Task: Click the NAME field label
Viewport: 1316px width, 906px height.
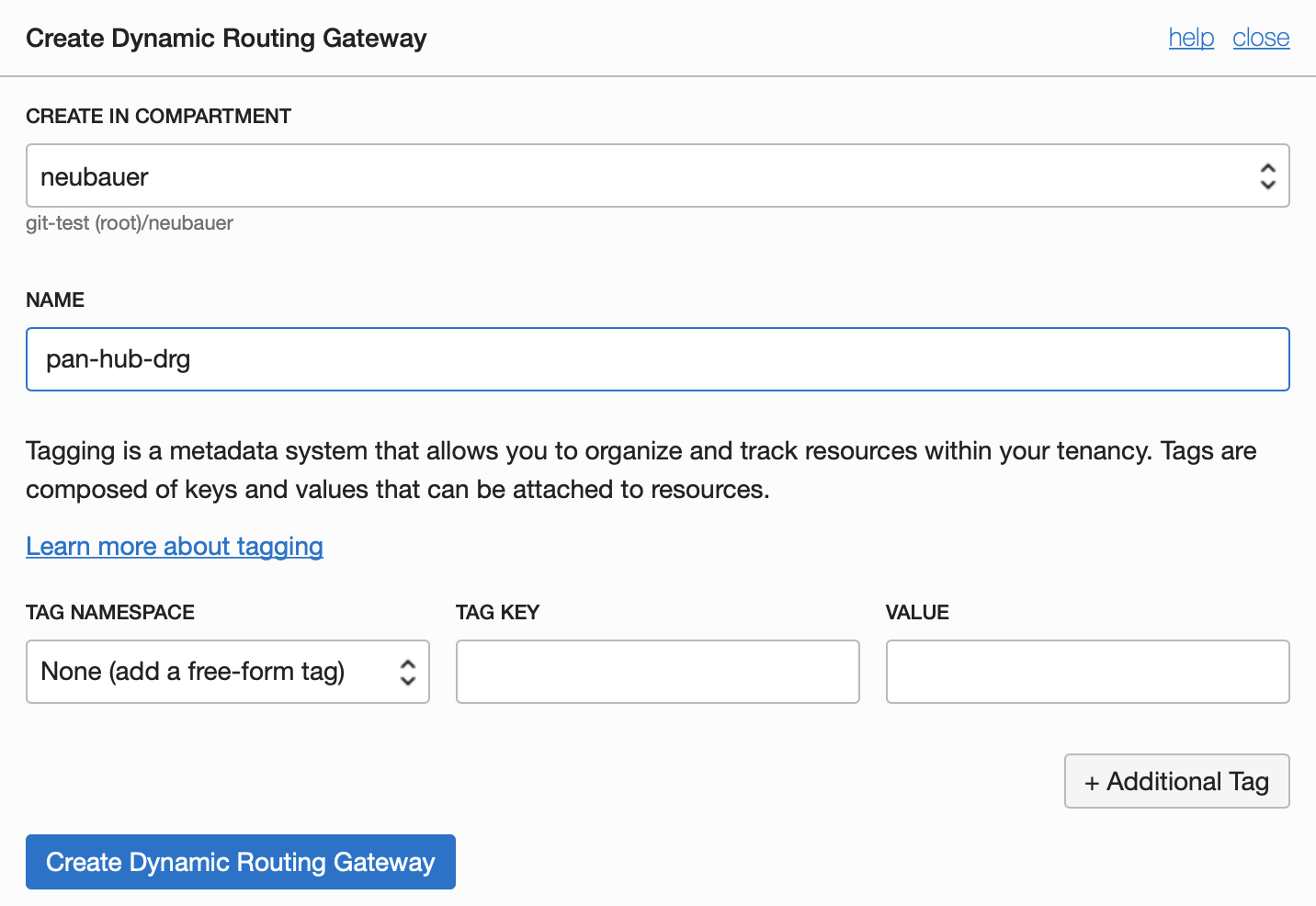Action: point(55,300)
